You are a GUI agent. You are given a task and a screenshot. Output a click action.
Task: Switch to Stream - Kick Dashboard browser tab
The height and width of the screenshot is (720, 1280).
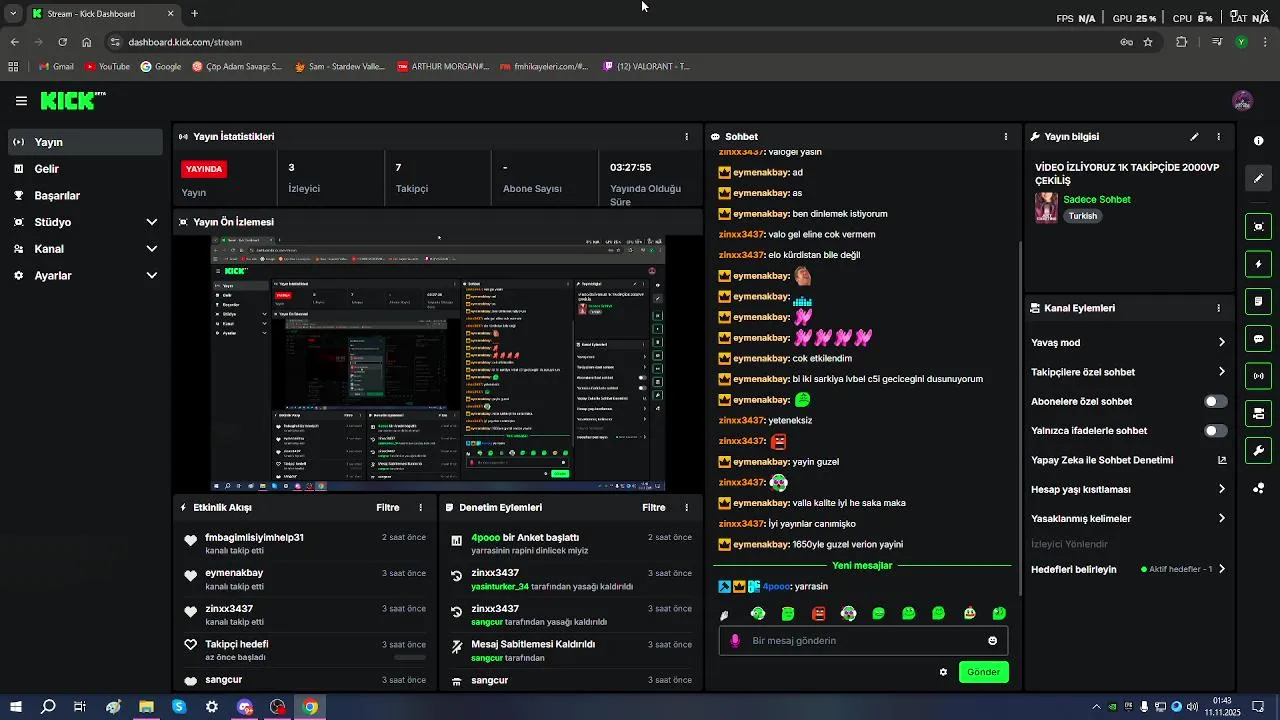[102, 14]
